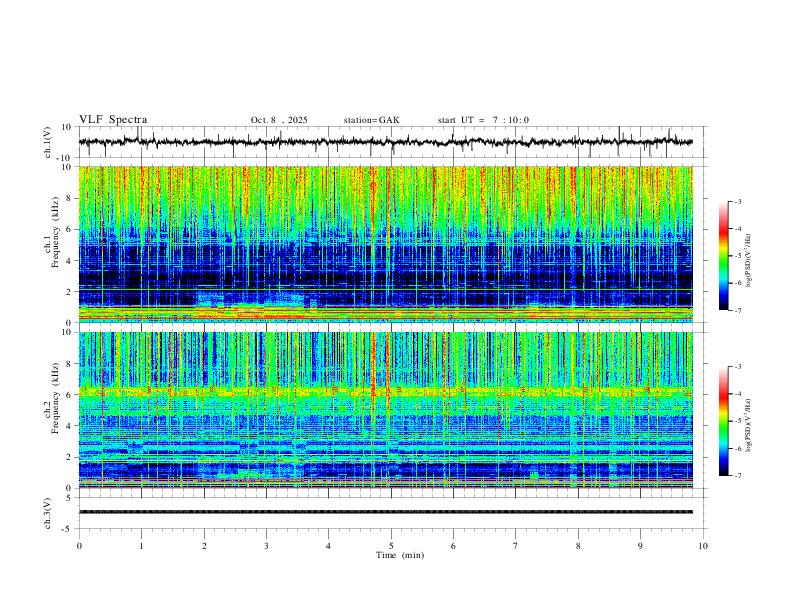Click the ch.1 spectrogram color bar
The height and width of the screenshot is (612, 792).
point(723,256)
